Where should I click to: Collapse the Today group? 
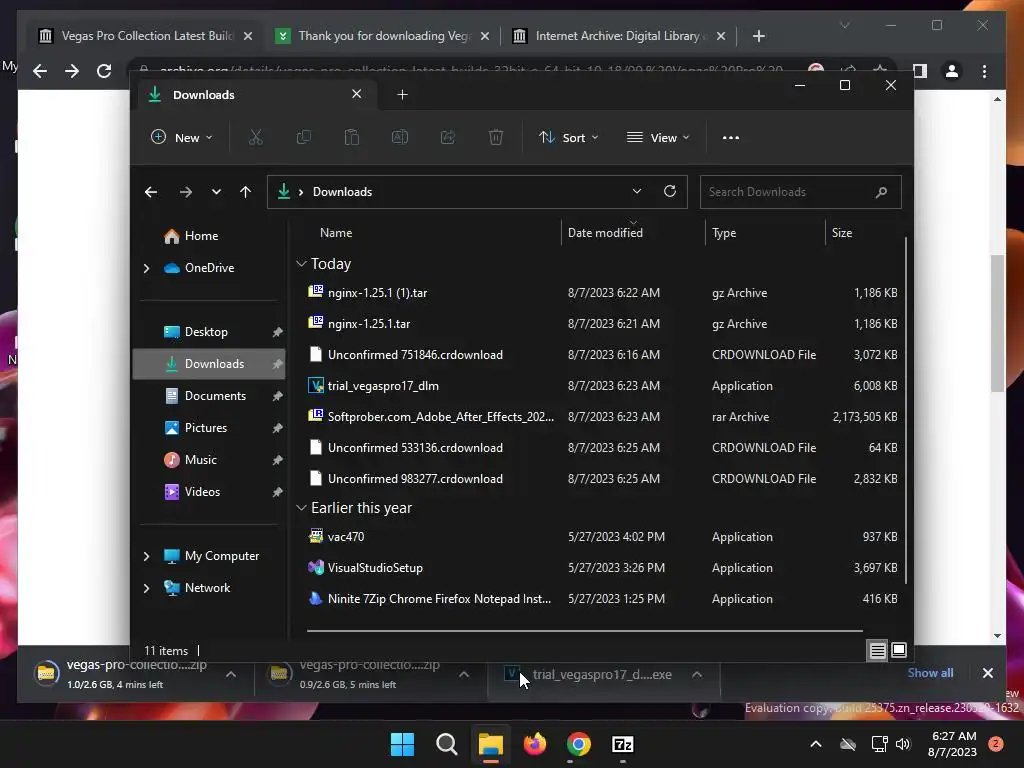[x=301, y=264]
